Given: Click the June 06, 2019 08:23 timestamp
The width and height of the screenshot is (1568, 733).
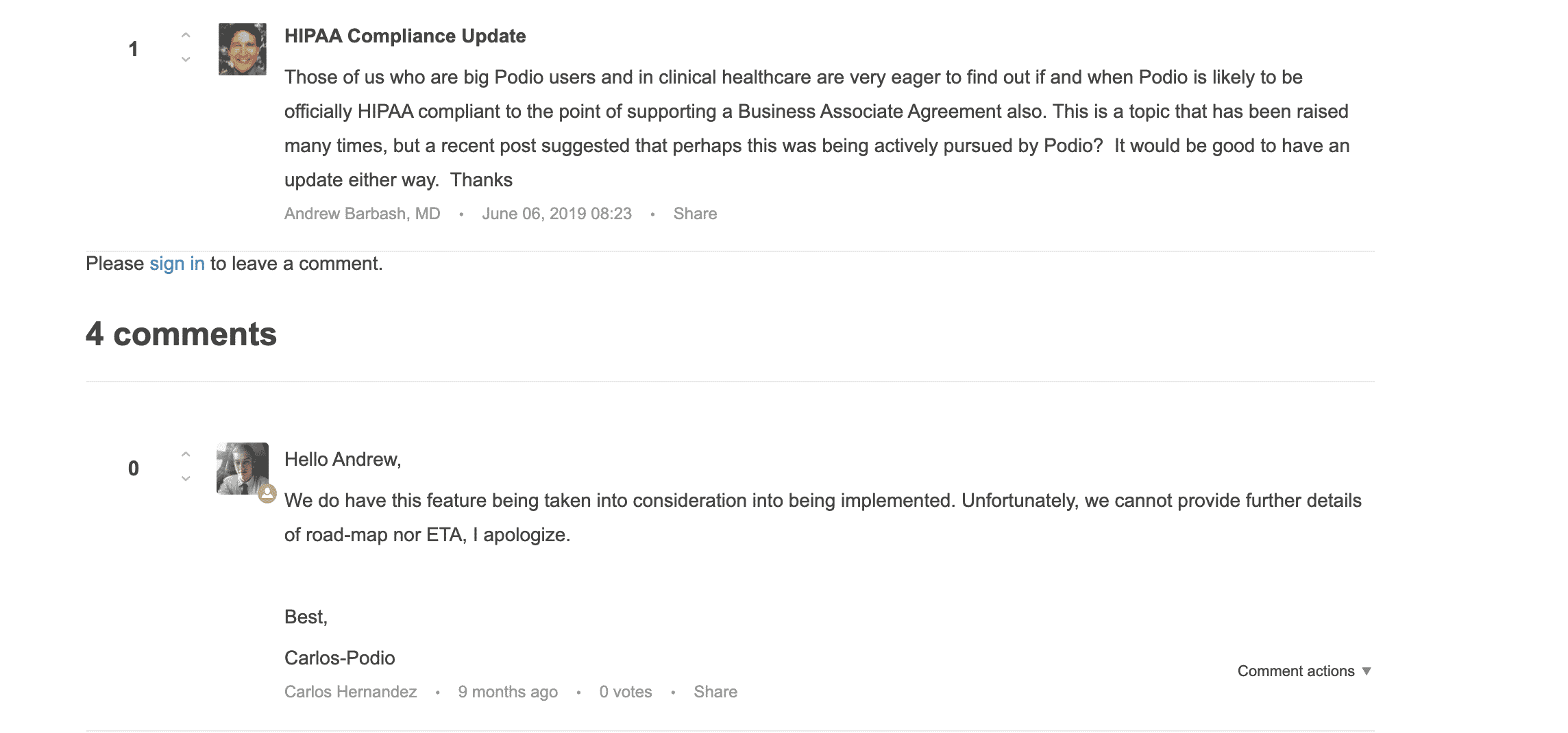Looking at the screenshot, I should tap(556, 214).
